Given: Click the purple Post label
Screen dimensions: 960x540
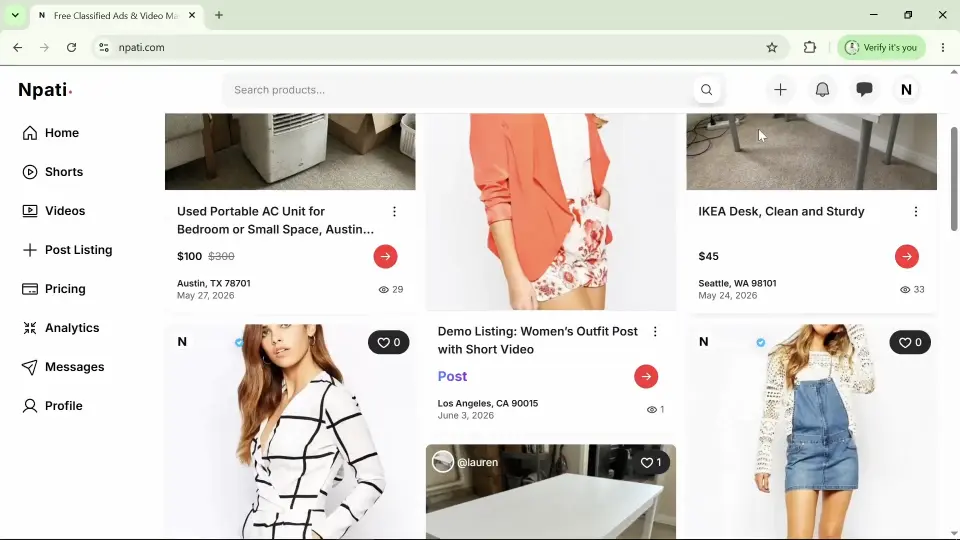Looking at the screenshot, I should 452,377.
